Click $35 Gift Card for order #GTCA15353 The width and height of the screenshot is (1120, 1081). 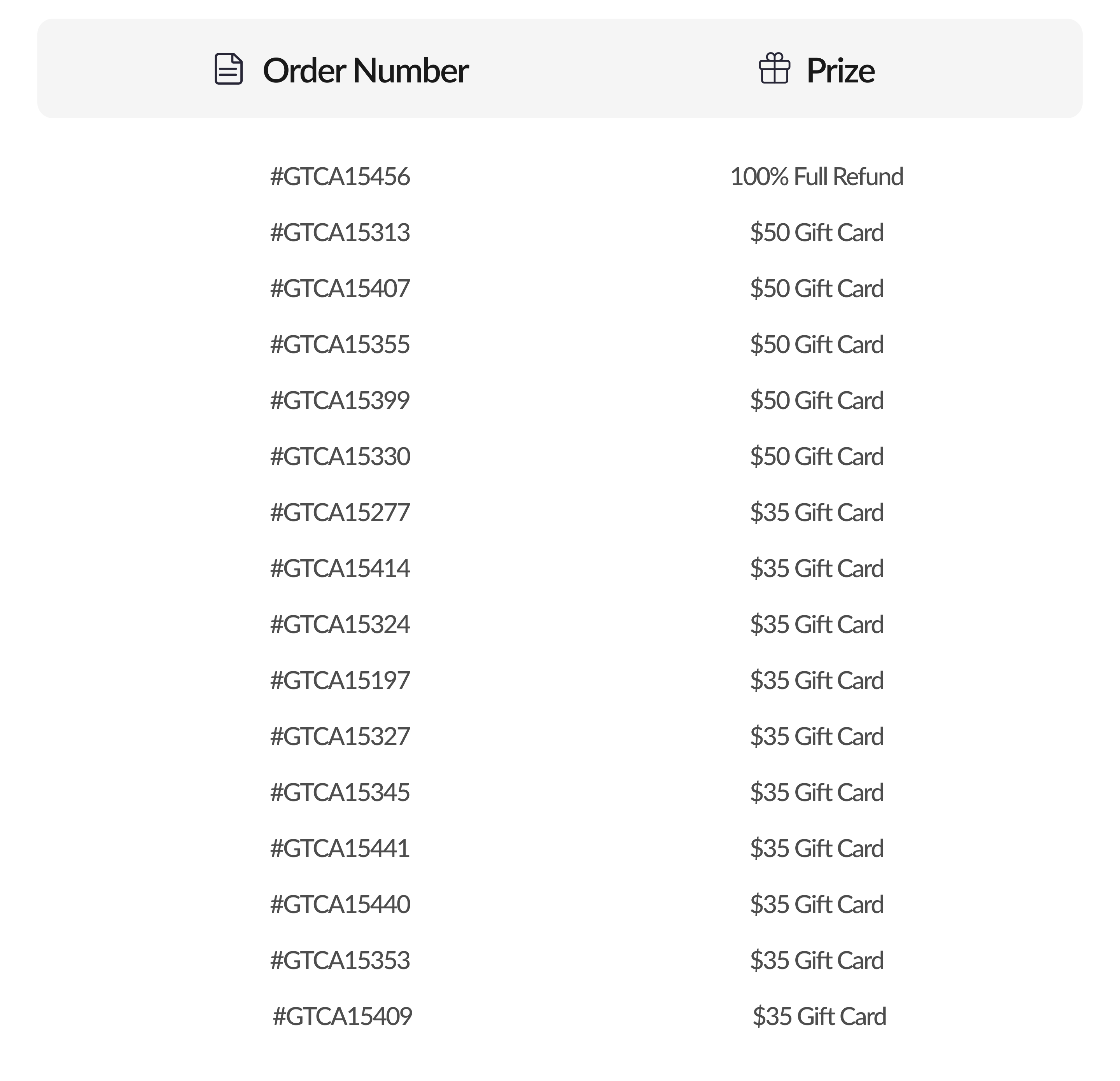click(x=817, y=960)
